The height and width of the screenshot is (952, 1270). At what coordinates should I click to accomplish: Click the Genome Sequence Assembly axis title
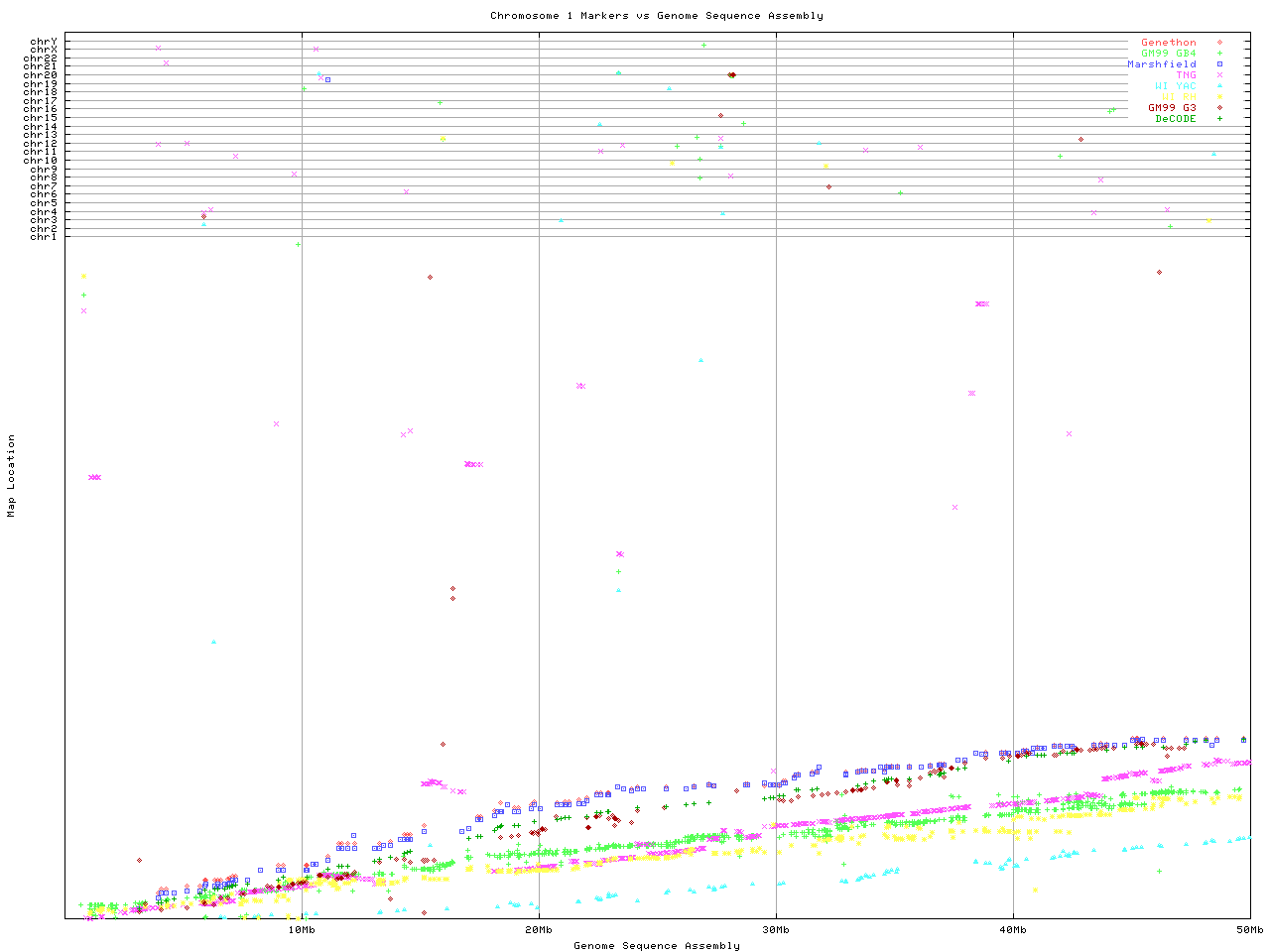click(x=656, y=946)
